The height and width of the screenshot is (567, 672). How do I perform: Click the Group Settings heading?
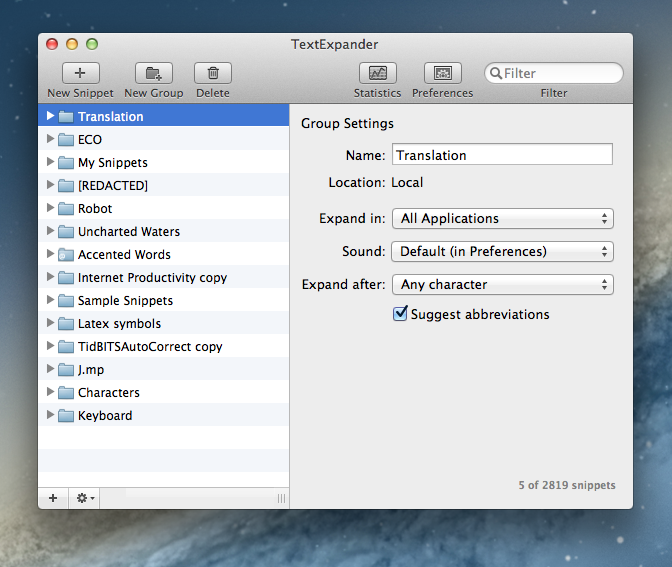click(347, 123)
